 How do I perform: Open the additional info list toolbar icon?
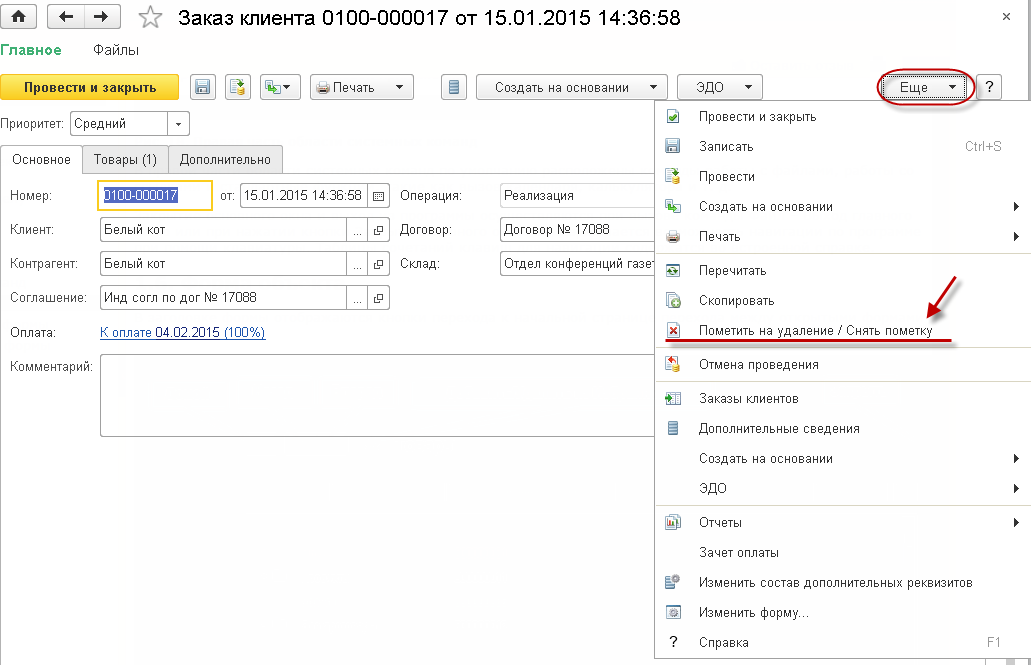(454, 87)
